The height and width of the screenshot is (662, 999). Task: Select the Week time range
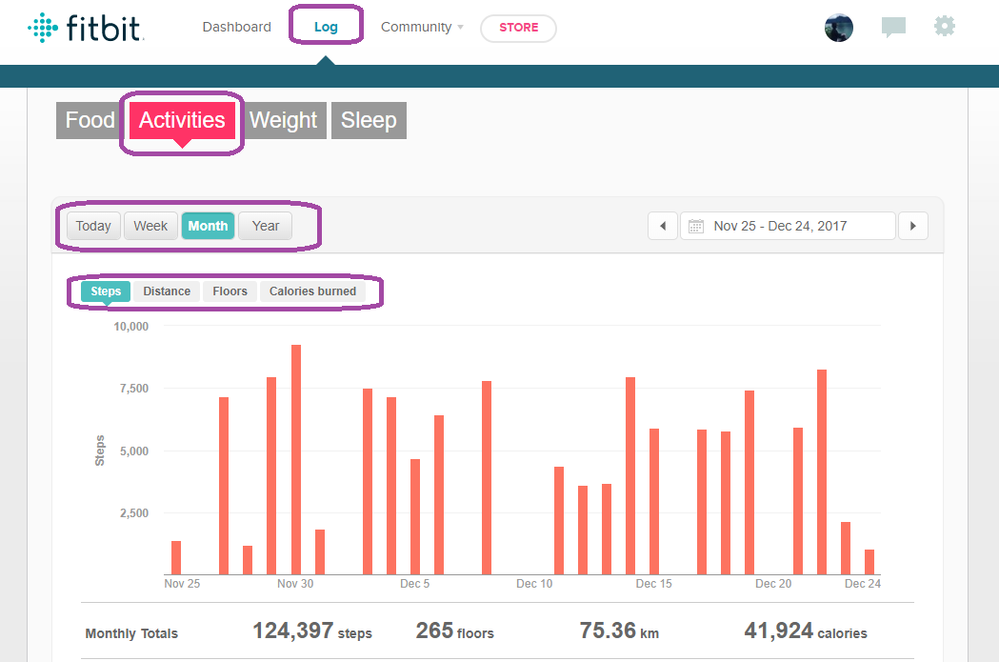150,226
